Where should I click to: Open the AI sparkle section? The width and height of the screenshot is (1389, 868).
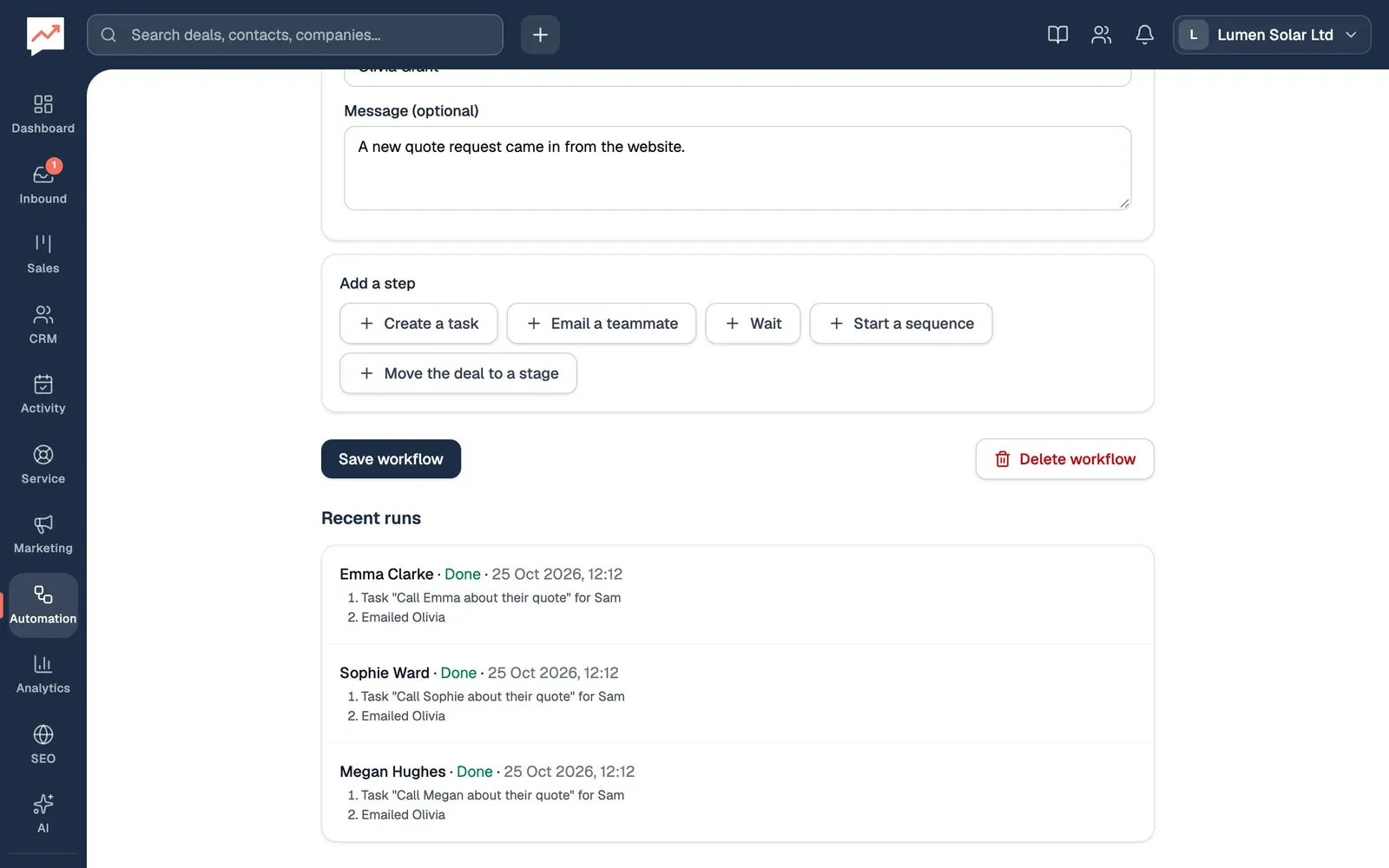[43, 814]
